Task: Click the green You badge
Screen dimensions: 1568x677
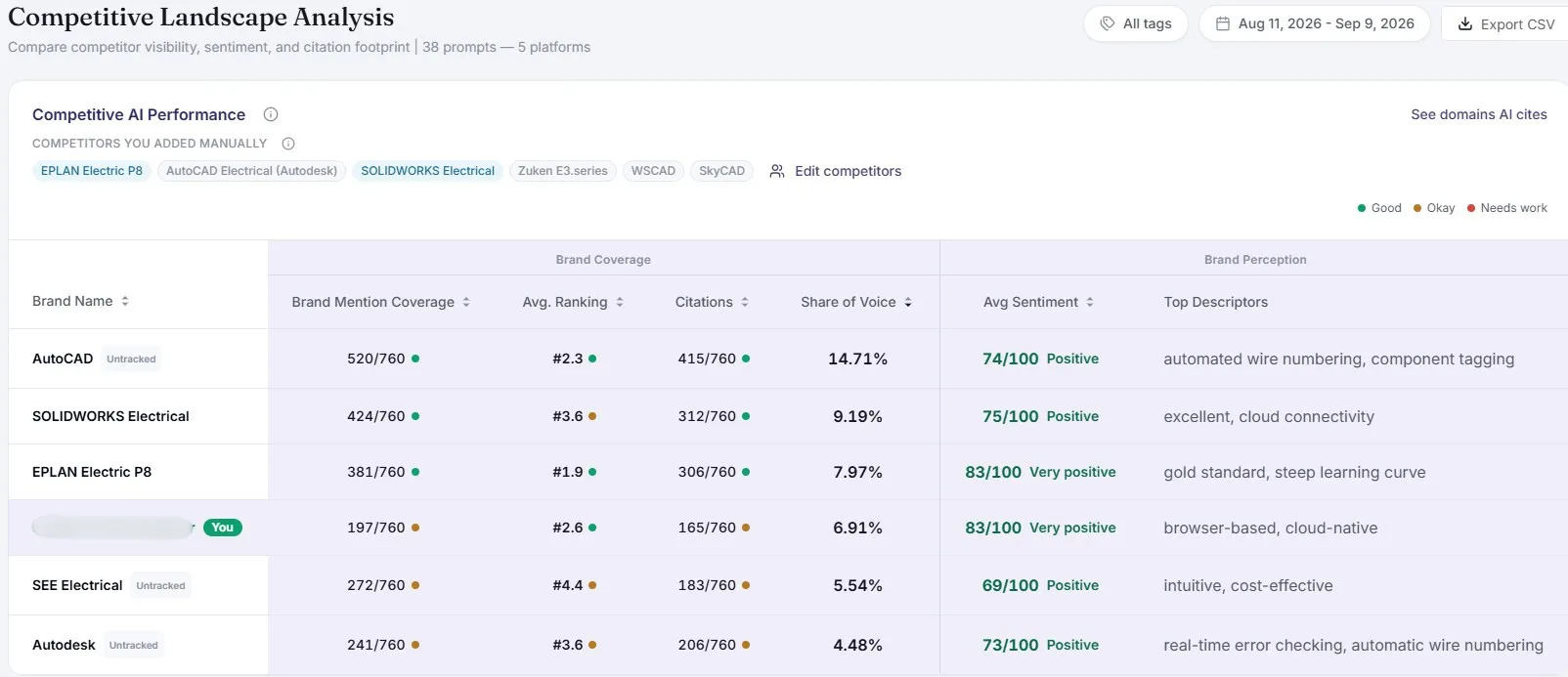Action: click(x=223, y=528)
